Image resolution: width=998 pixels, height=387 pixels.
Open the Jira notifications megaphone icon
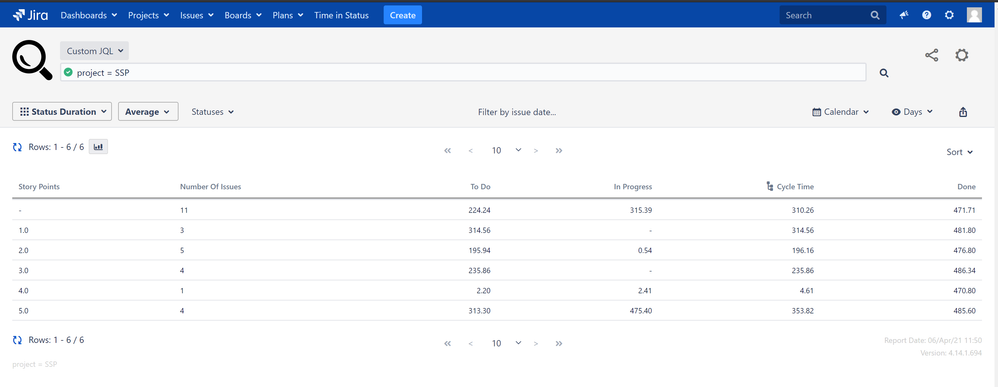click(904, 15)
